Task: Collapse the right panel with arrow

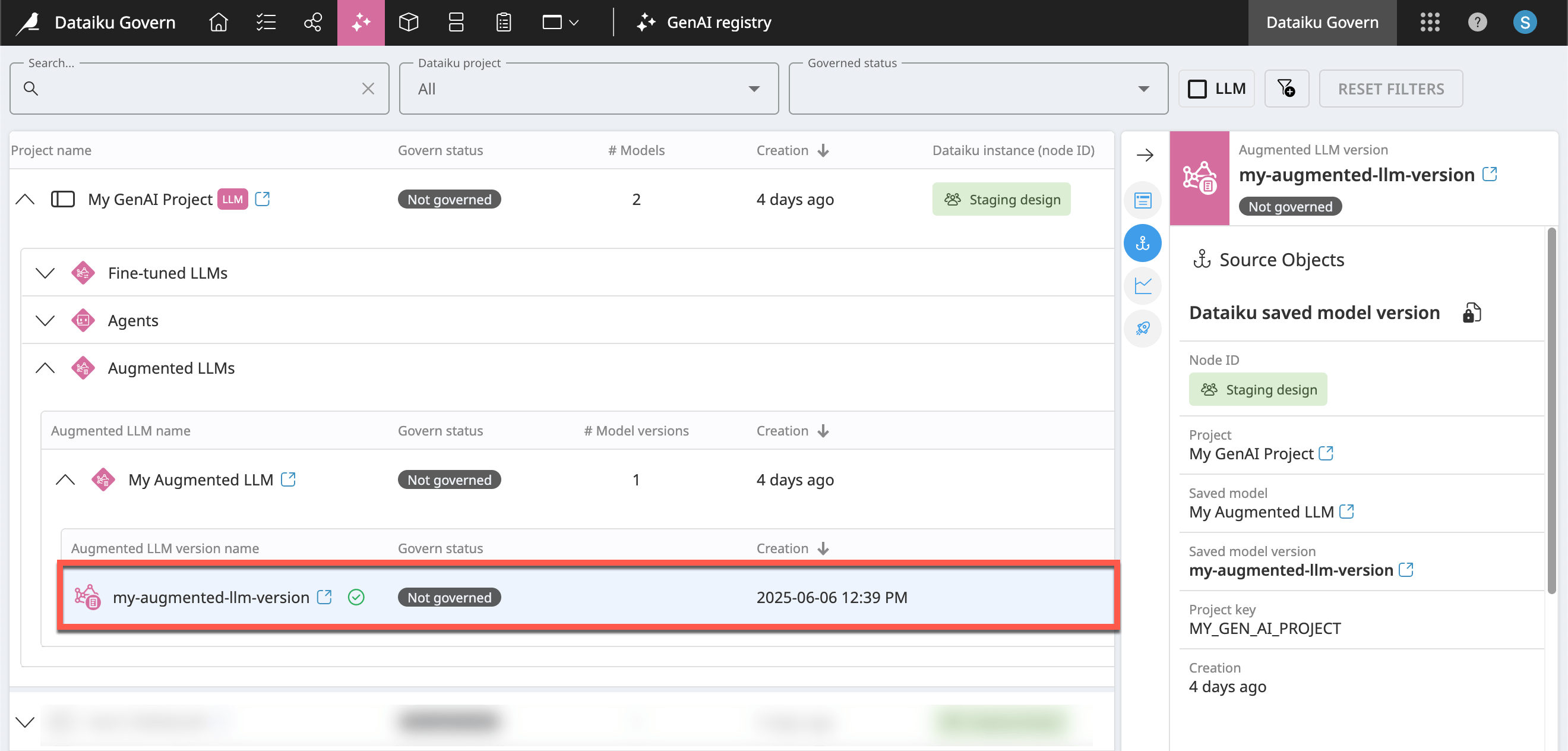Action: tap(1145, 155)
